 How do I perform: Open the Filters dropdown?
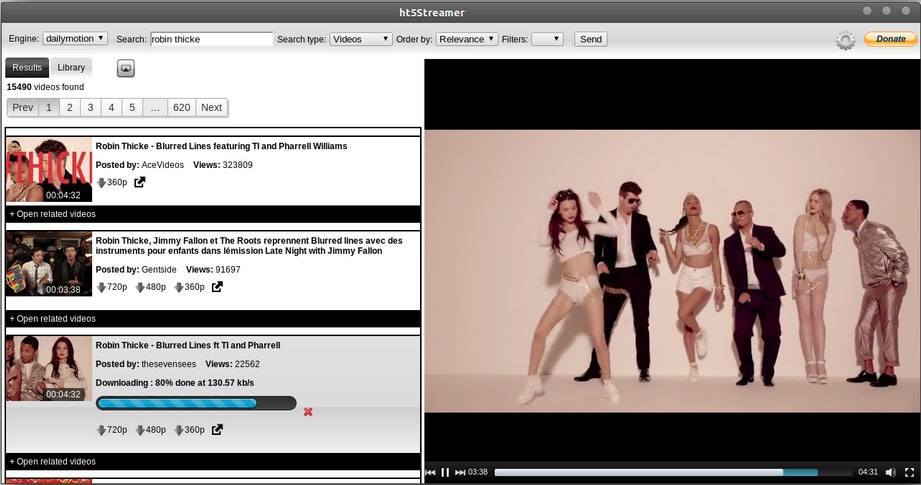tap(547, 39)
